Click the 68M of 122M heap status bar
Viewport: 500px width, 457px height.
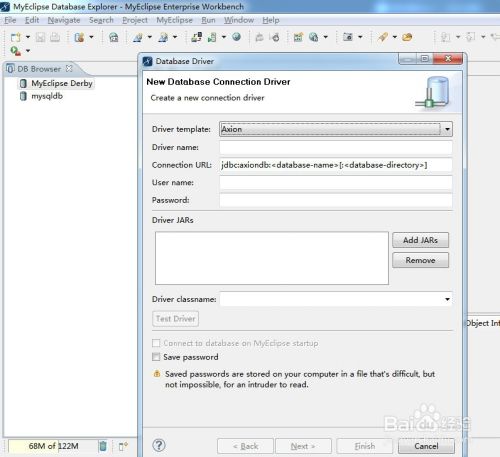pos(53,446)
